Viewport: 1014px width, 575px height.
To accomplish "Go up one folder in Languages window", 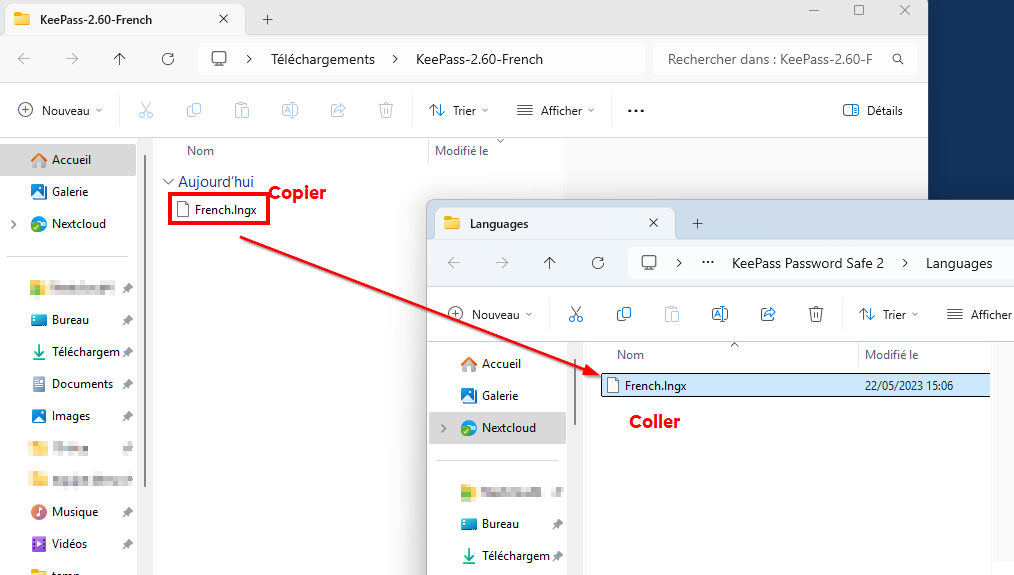I will tap(549, 263).
